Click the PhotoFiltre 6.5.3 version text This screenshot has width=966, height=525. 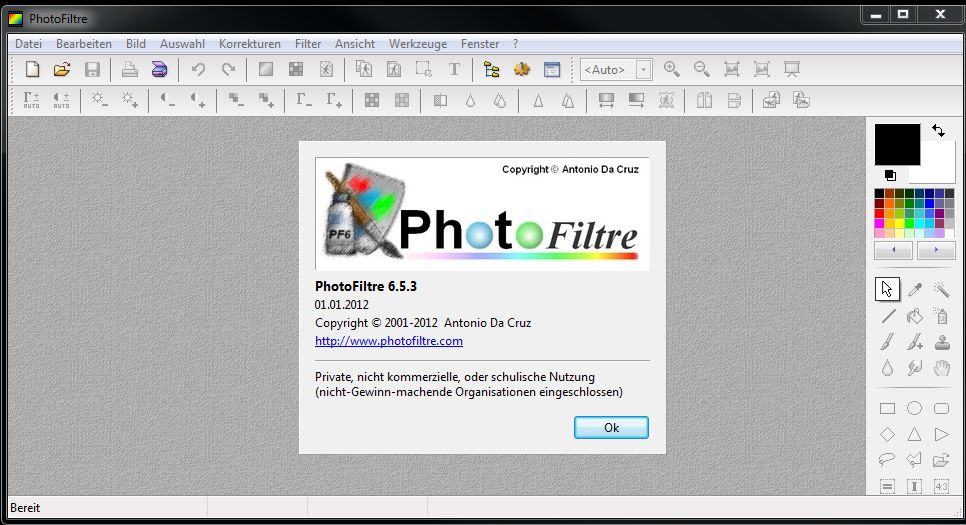click(366, 286)
